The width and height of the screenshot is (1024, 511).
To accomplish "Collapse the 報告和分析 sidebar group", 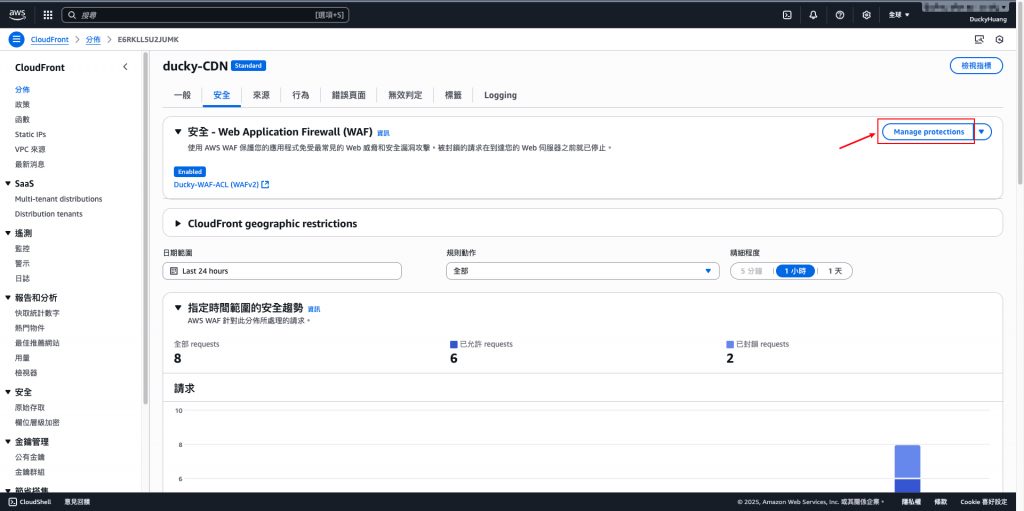I will [8, 297].
